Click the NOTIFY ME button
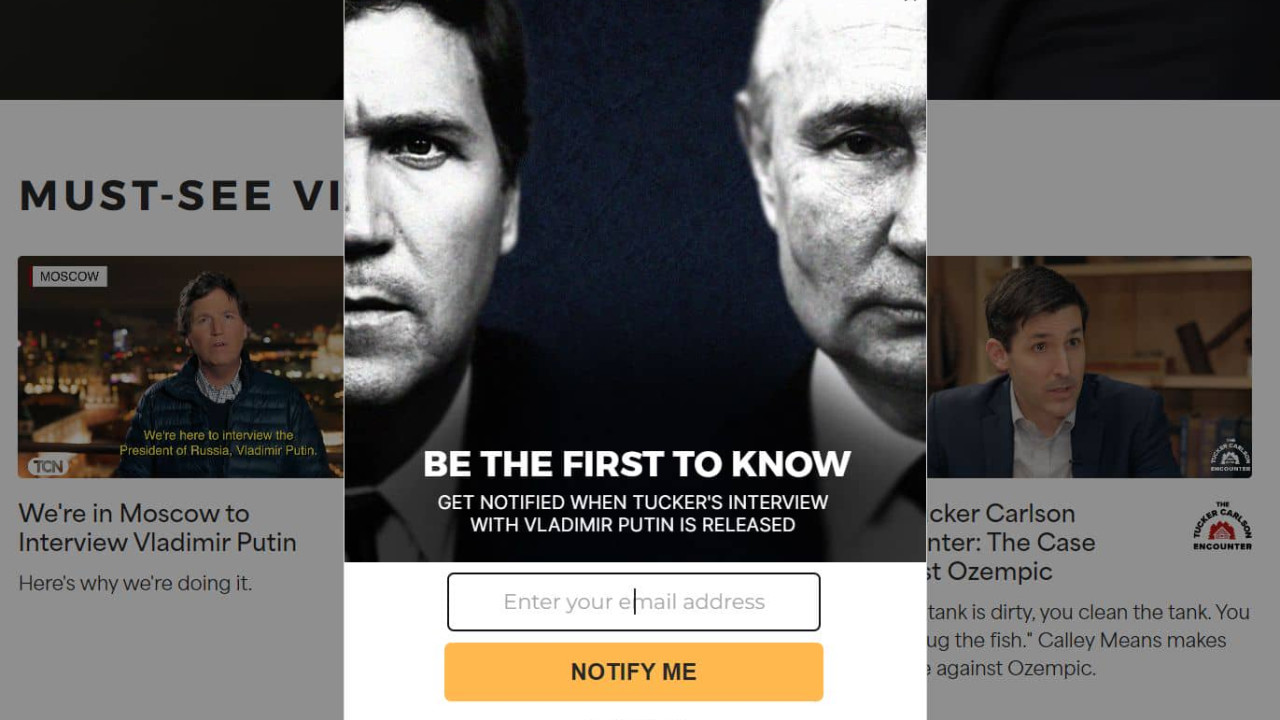The image size is (1280, 720). 633,672
